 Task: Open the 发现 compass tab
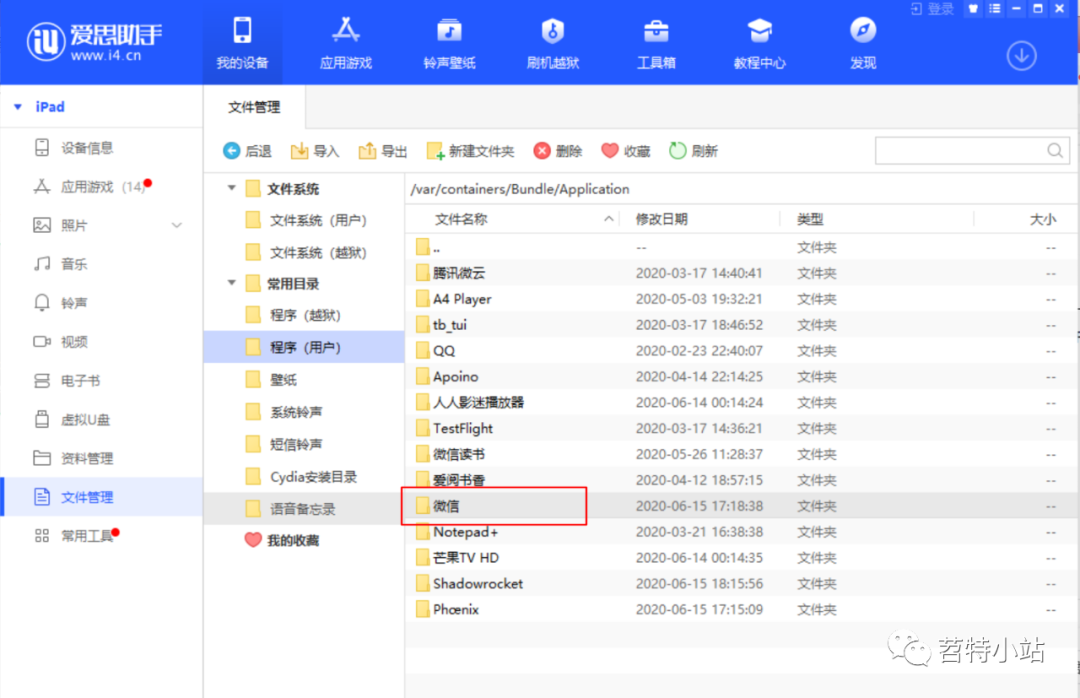tap(862, 43)
